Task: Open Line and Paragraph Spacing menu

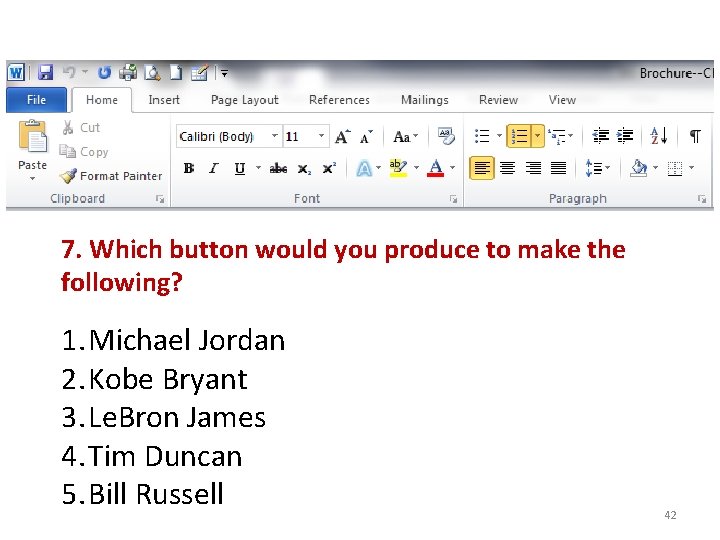Action: (x=598, y=168)
